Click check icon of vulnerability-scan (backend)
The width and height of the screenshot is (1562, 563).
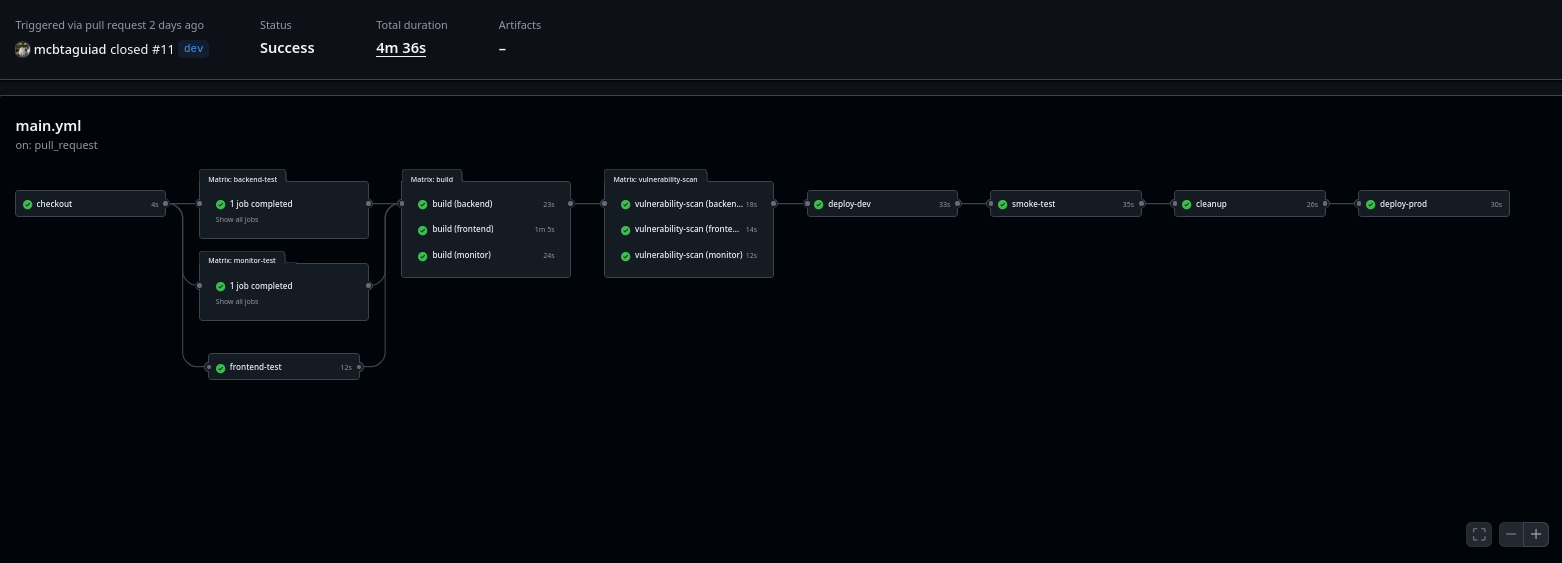click(626, 204)
